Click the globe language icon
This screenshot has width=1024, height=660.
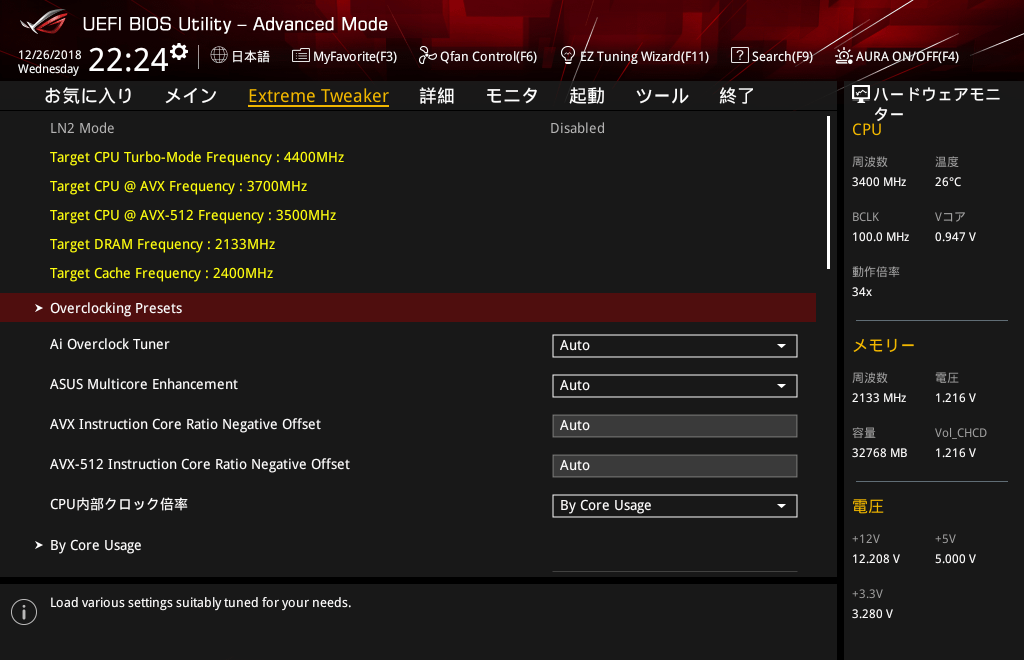point(219,55)
